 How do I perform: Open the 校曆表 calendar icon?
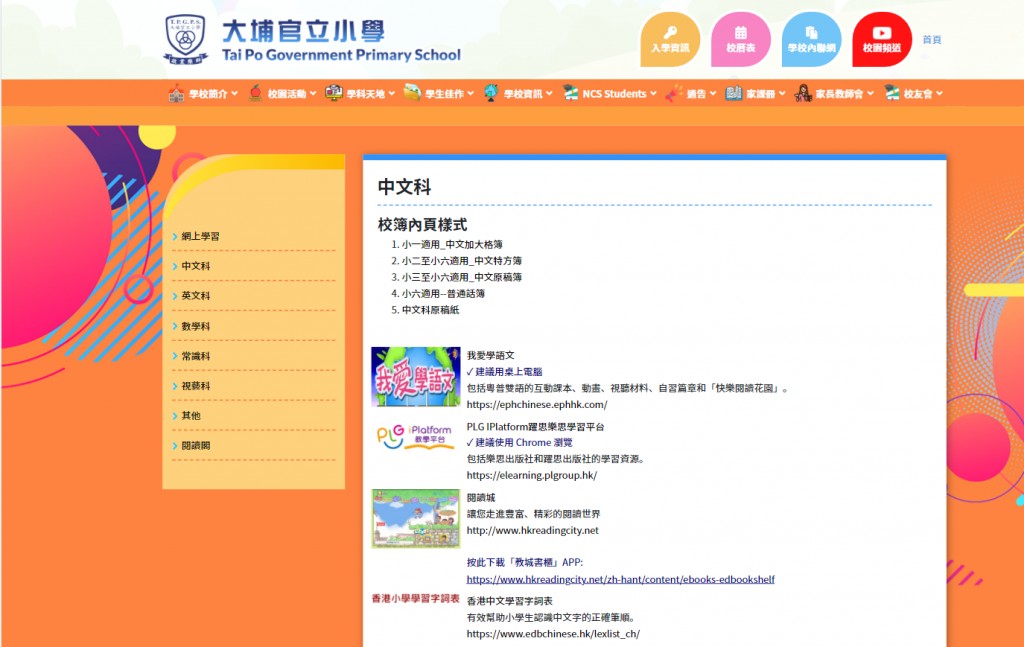(740, 39)
